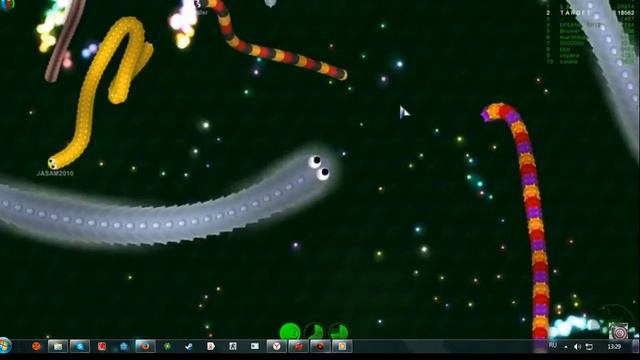Click the JASAM2010 player name label
The image size is (640, 360).
55,173
